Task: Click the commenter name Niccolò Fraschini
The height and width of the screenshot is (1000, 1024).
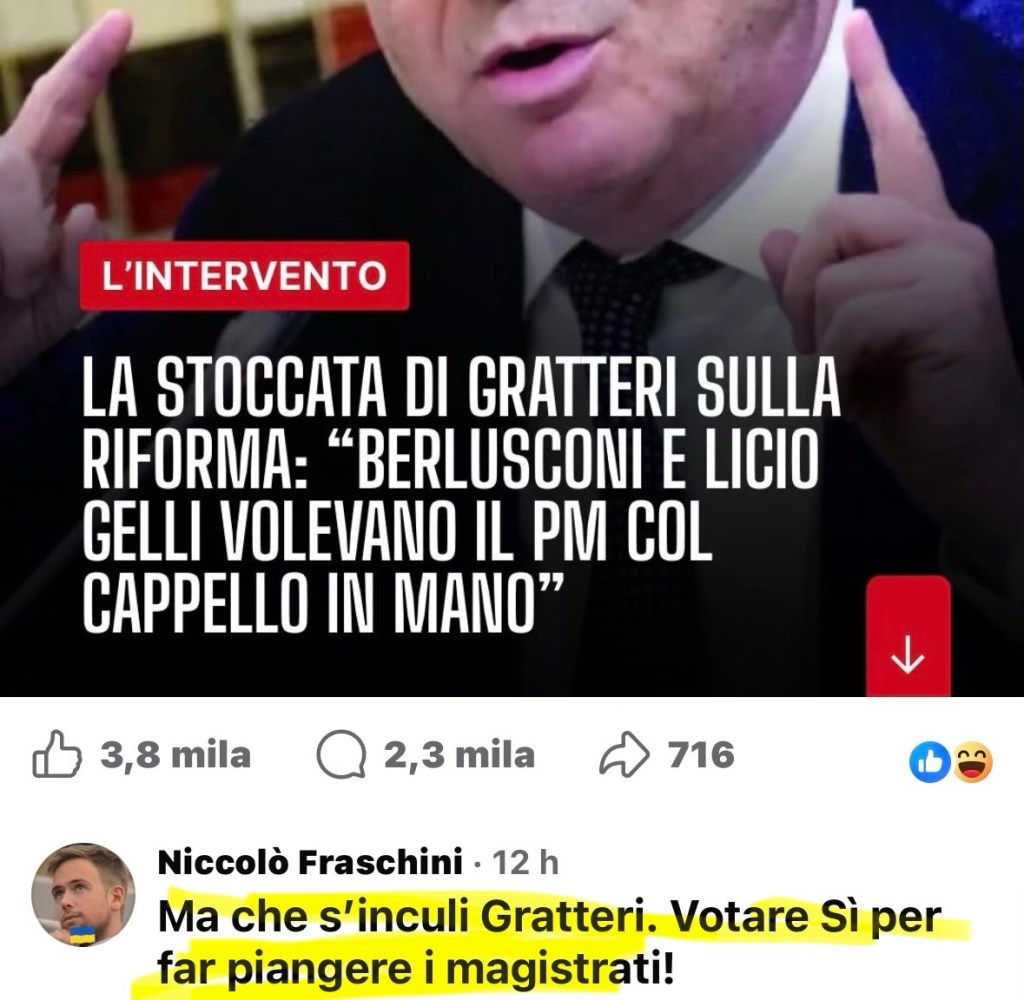Action: pyautogui.click(x=311, y=862)
